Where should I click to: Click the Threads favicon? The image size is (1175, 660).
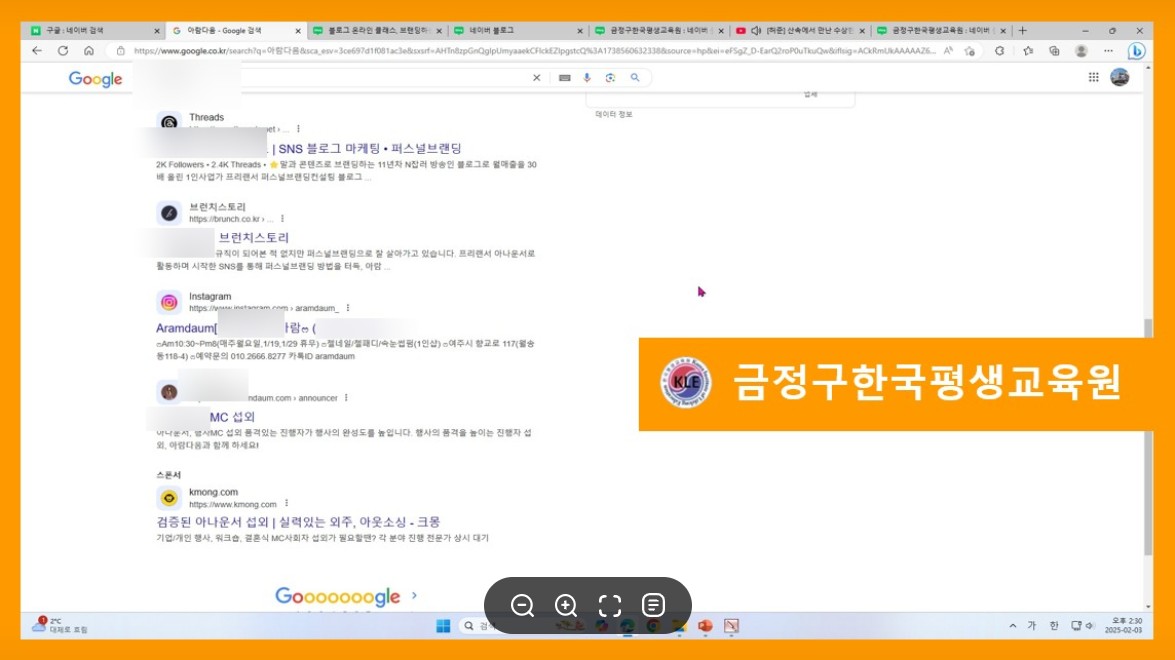pos(169,122)
